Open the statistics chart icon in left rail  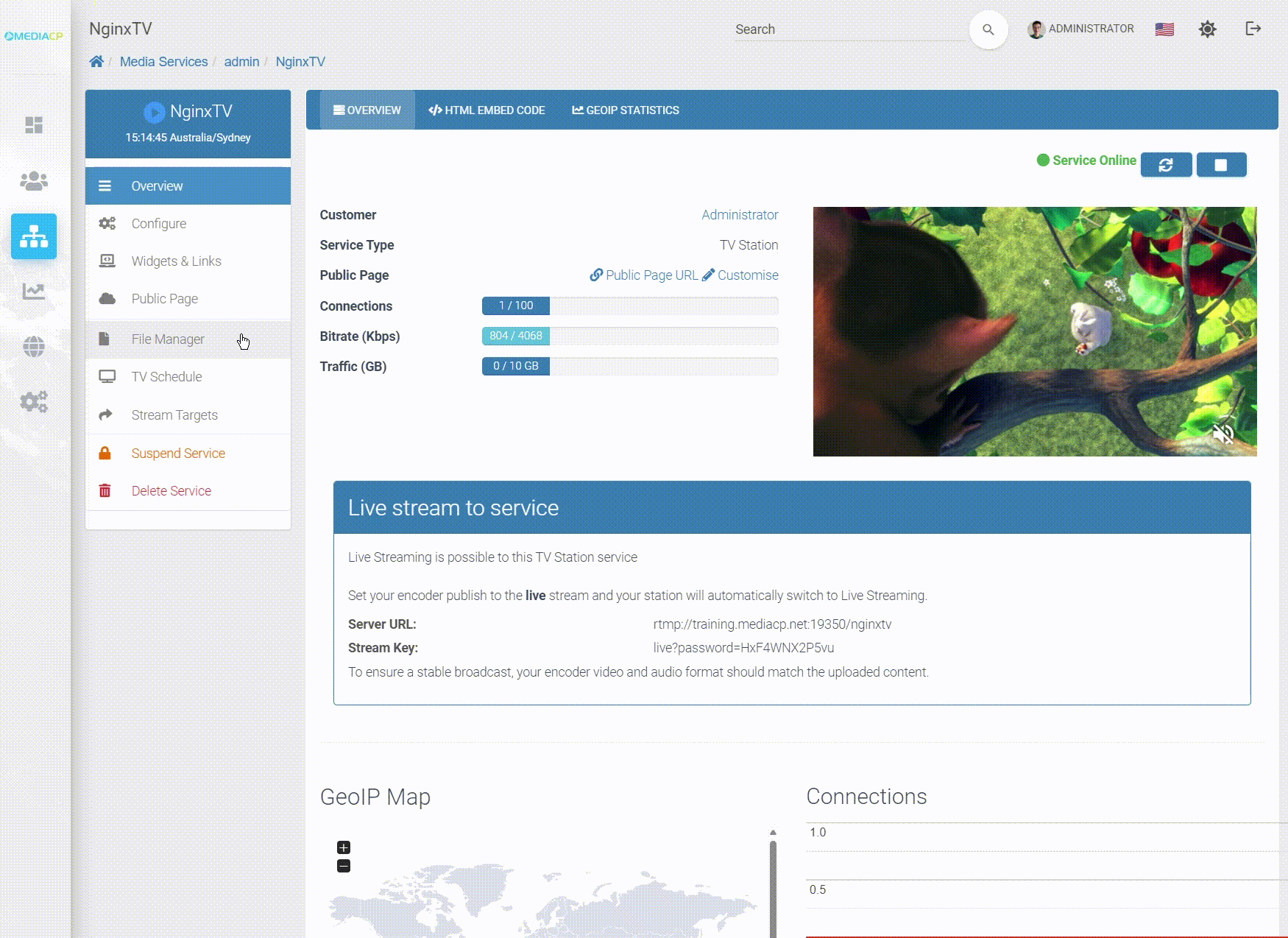click(34, 292)
